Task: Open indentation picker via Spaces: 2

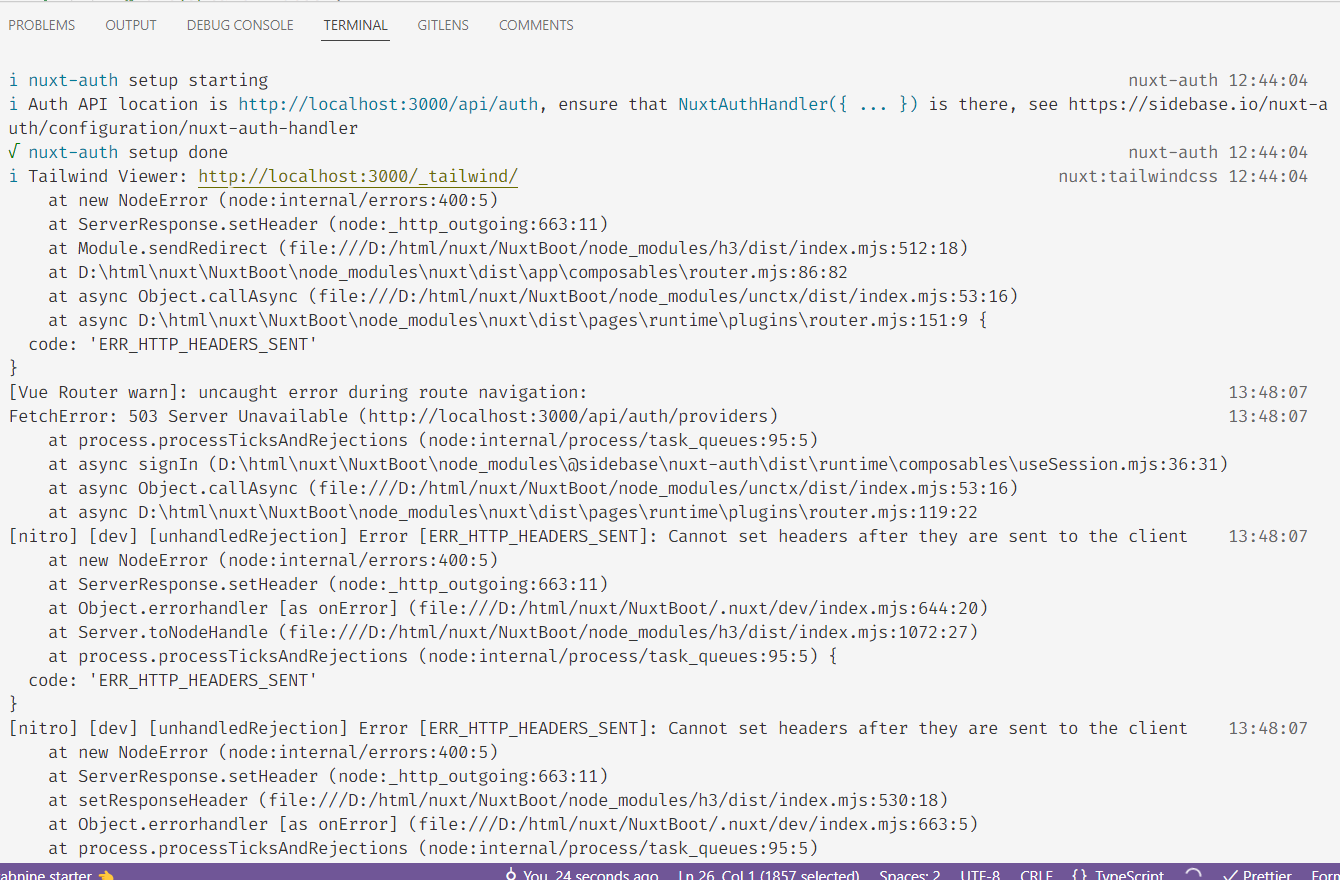Action: [x=908, y=874]
